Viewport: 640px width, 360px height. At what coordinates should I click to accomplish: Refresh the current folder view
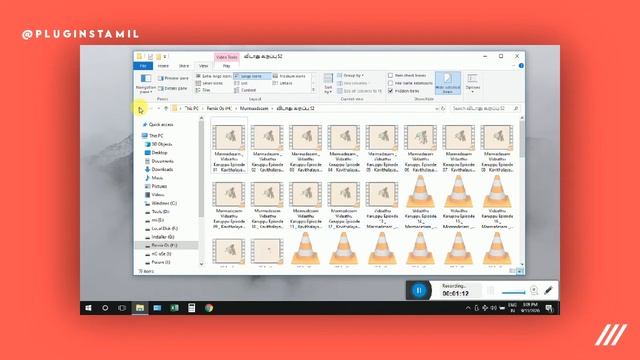click(x=443, y=109)
